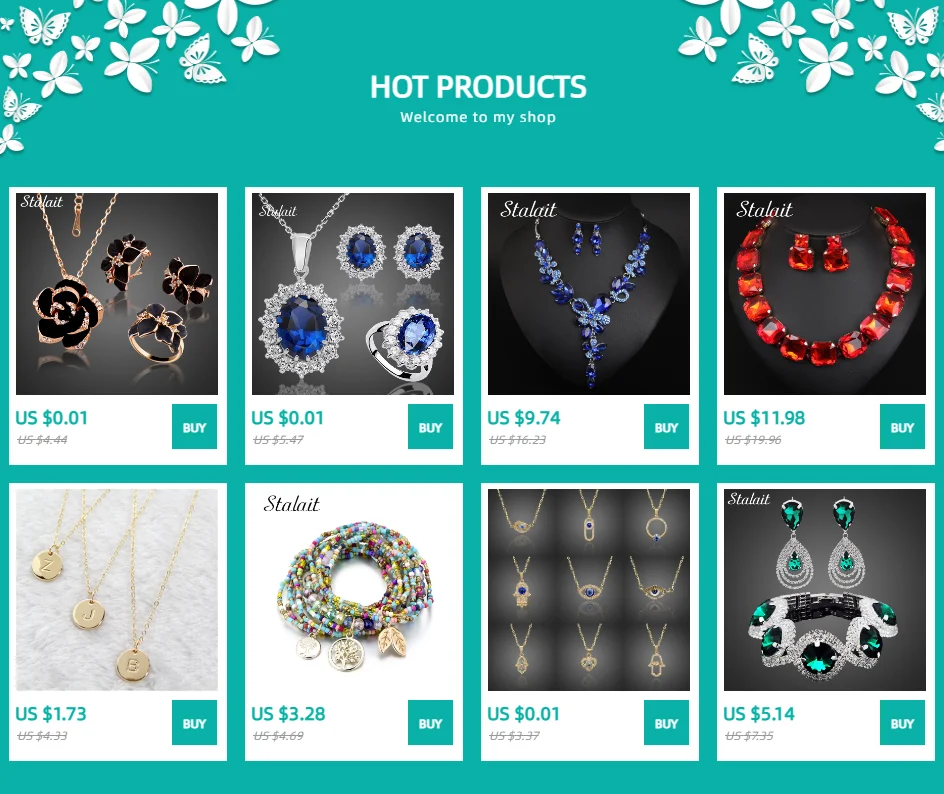Buy the evil eye pendants priced $3.37 originally
The width and height of the screenshot is (944, 794).
pyautogui.click(x=666, y=723)
